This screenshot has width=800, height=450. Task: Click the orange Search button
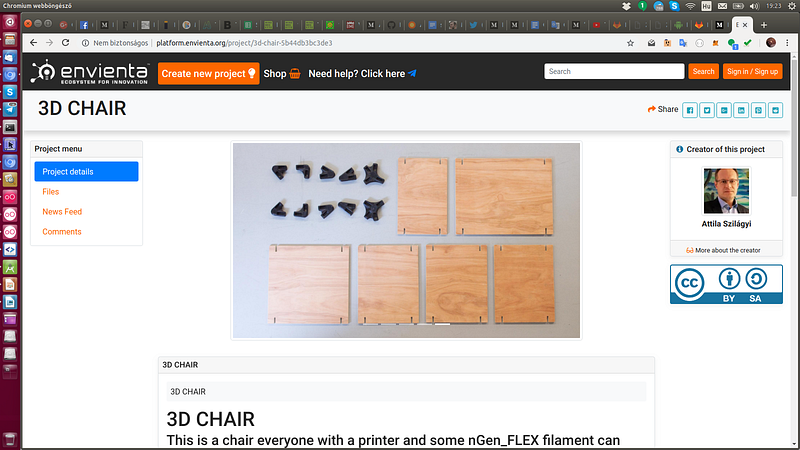[x=703, y=71]
